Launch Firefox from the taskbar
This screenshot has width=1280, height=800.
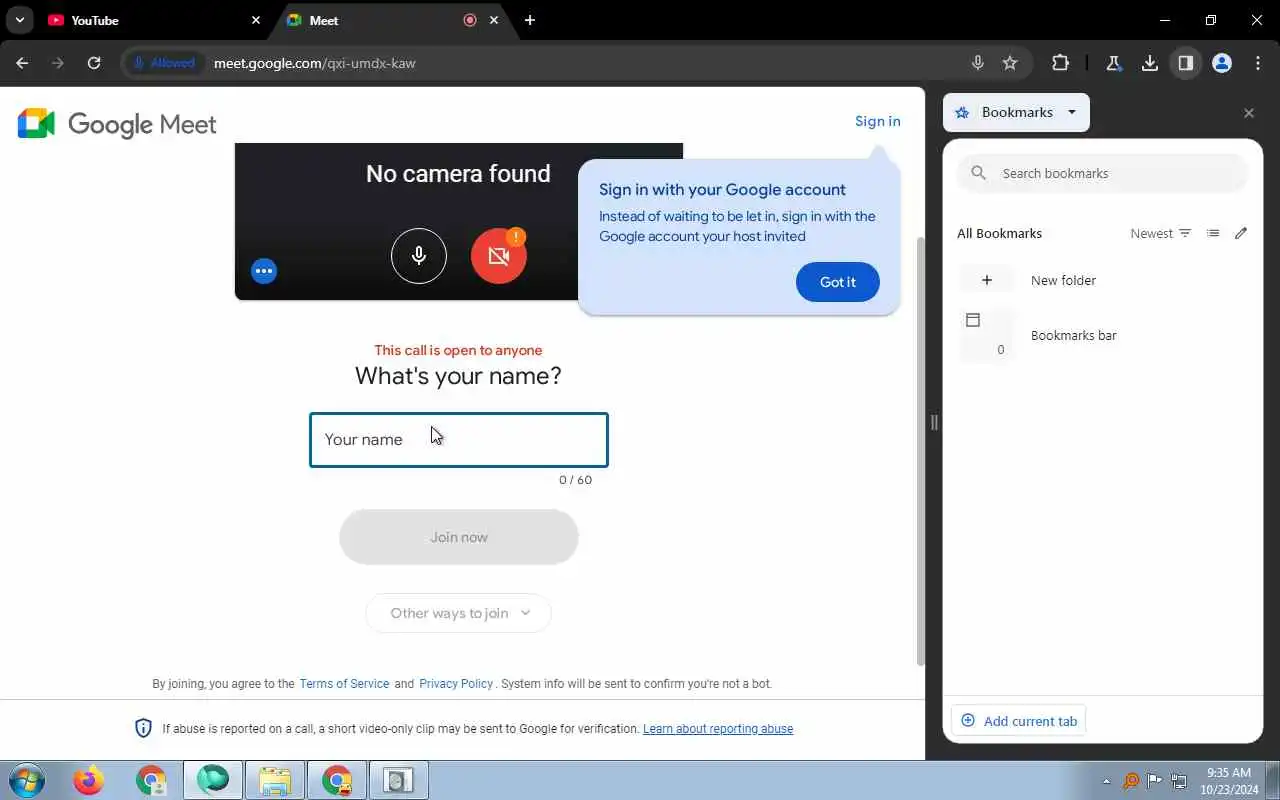(89, 780)
